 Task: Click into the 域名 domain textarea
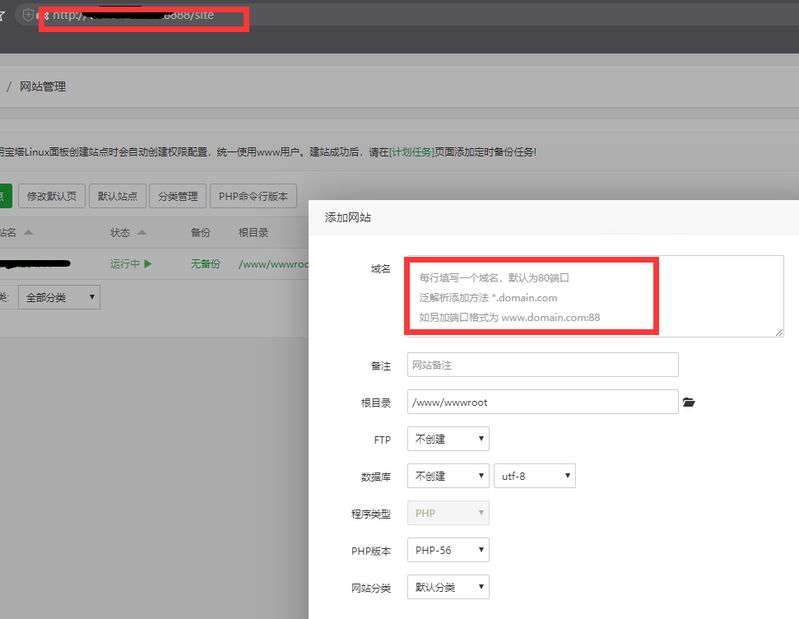click(595, 295)
